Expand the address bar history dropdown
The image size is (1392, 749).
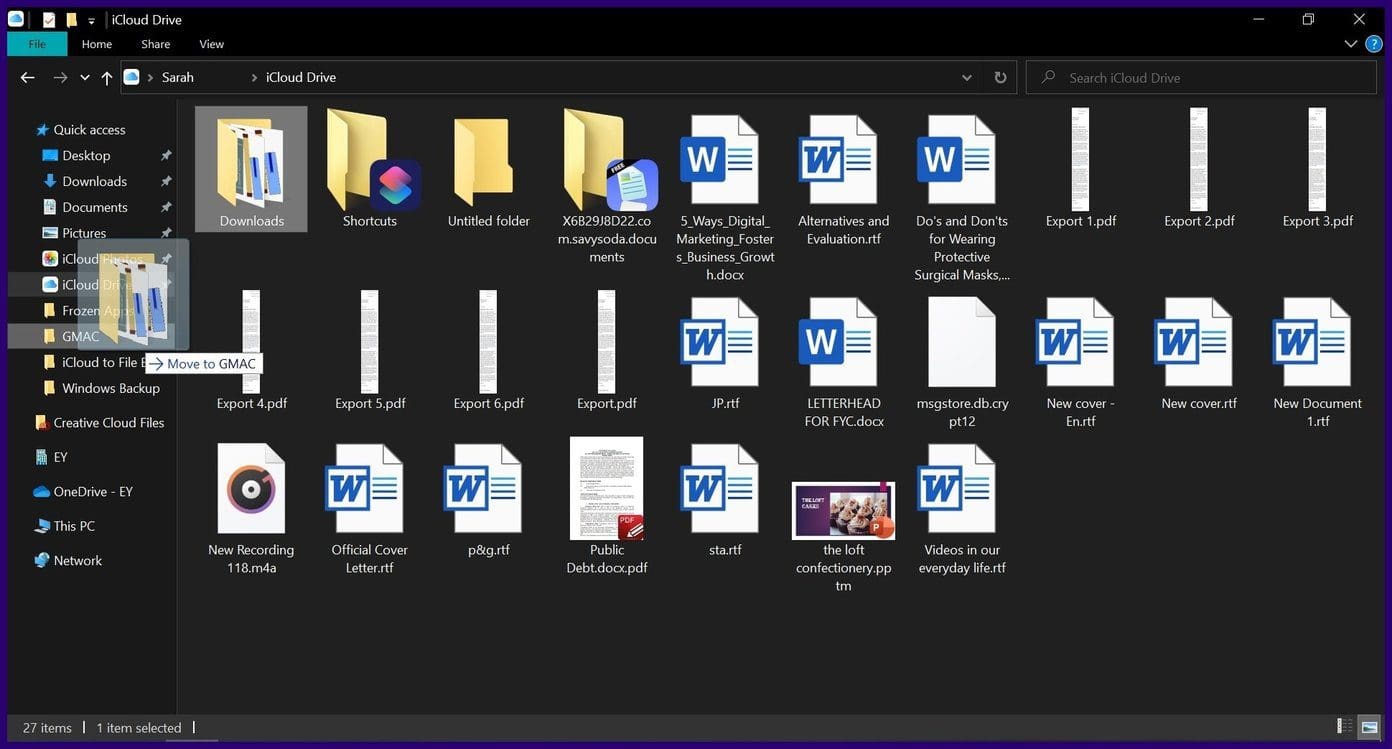[x=967, y=77]
